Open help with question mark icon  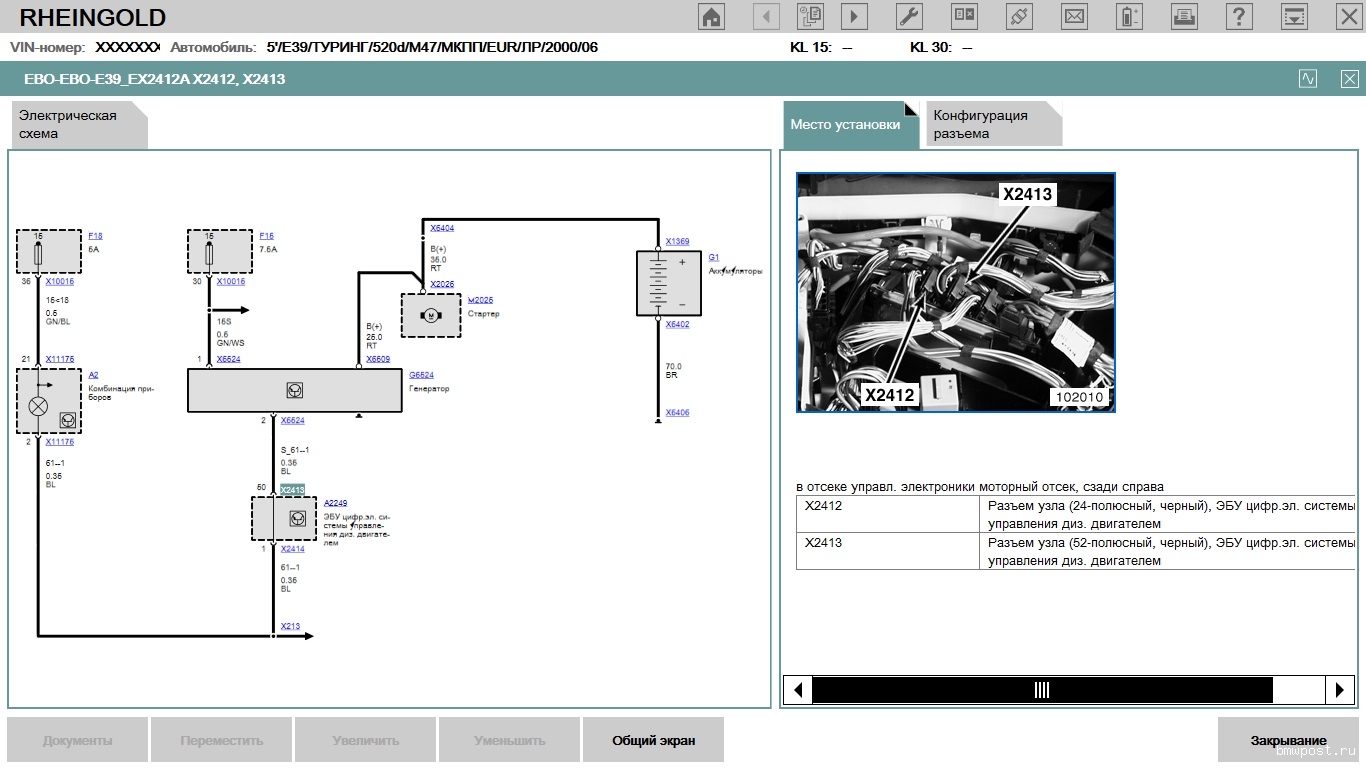1239,16
